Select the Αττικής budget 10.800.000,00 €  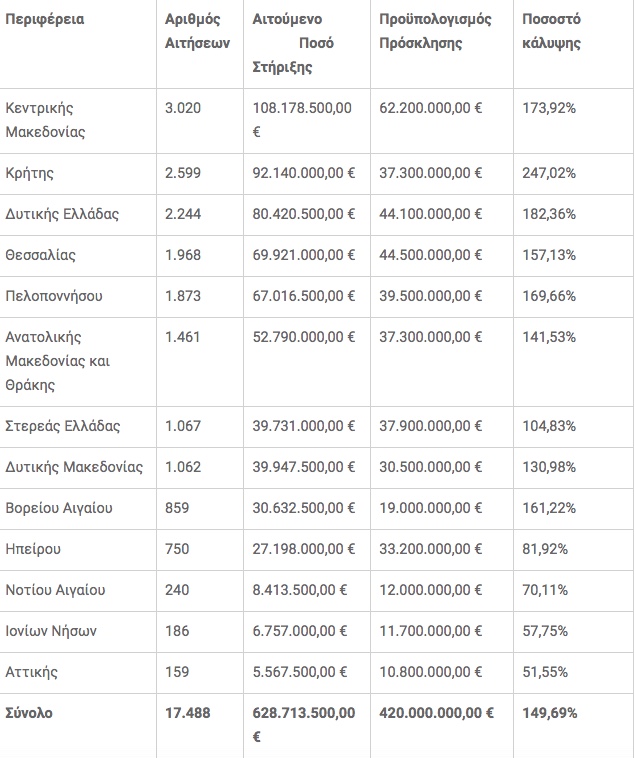(430, 672)
